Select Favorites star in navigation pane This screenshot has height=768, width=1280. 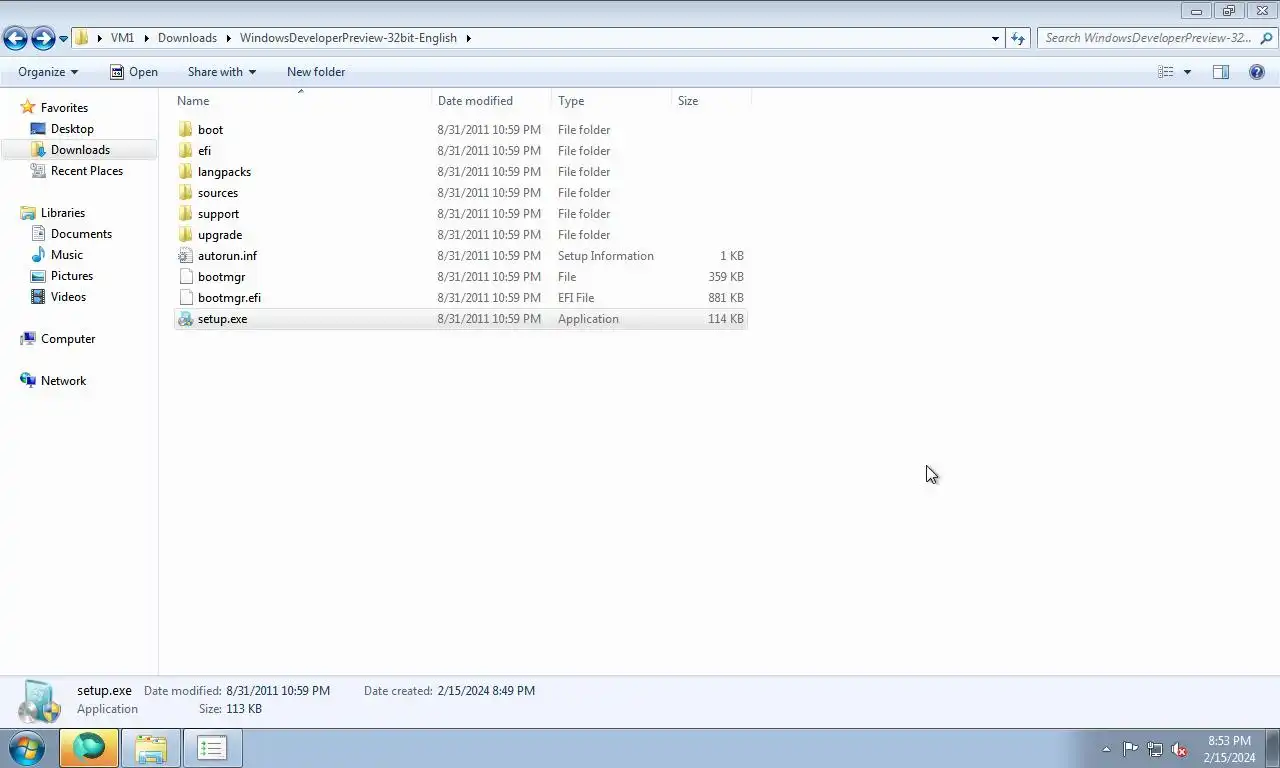(x=28, y=107)
